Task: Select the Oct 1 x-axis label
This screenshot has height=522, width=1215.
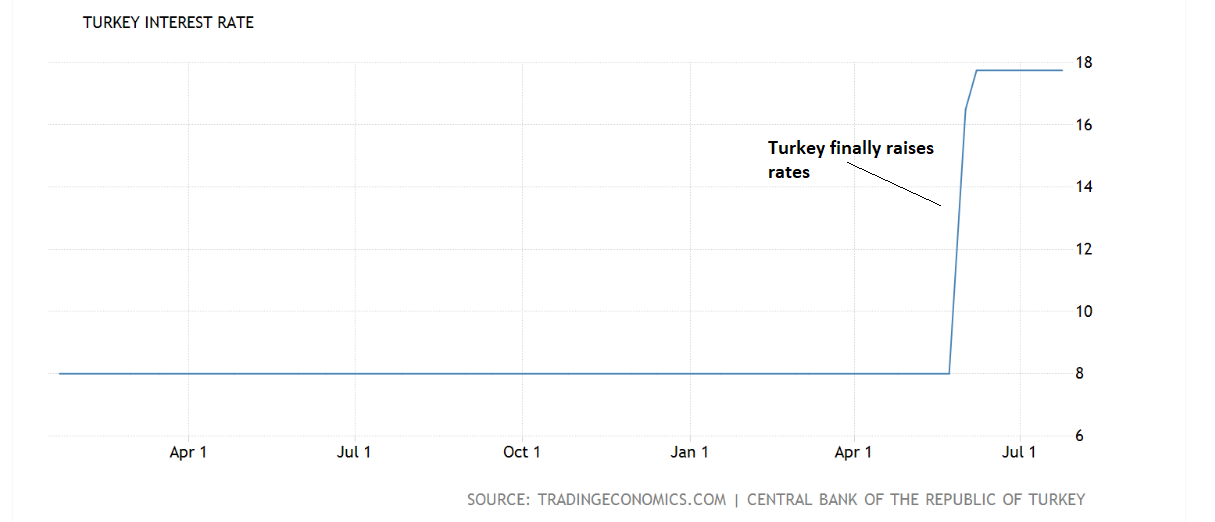Action: (x=521, y=452)
